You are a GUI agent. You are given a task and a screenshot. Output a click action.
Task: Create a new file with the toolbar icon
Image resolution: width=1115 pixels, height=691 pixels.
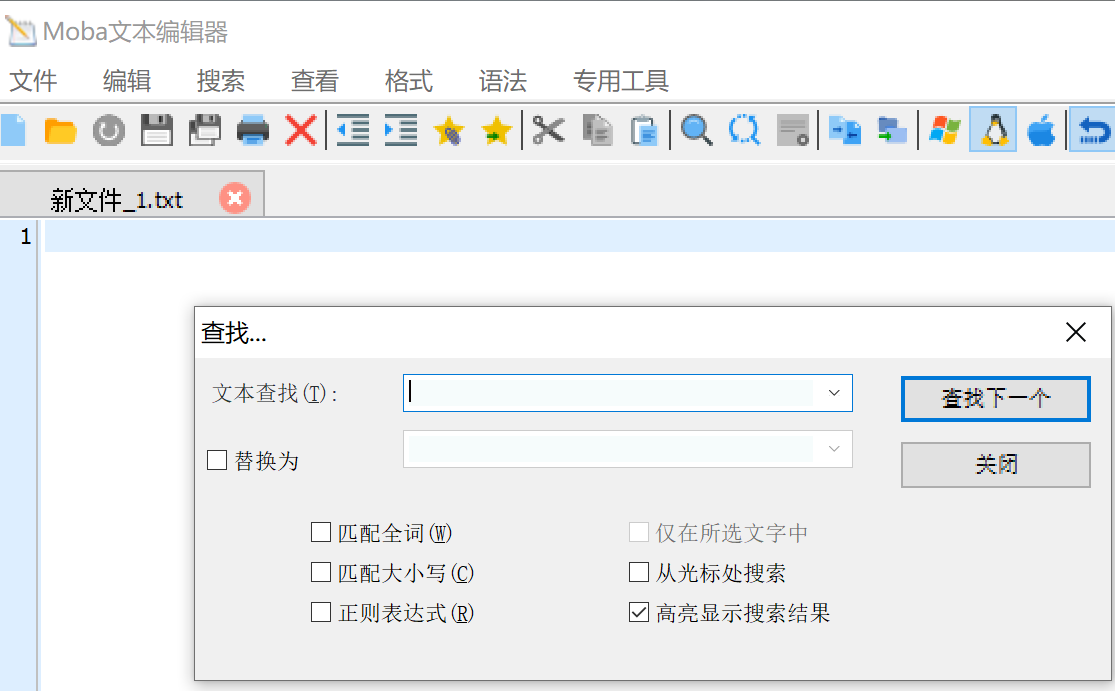pos(13,131)
